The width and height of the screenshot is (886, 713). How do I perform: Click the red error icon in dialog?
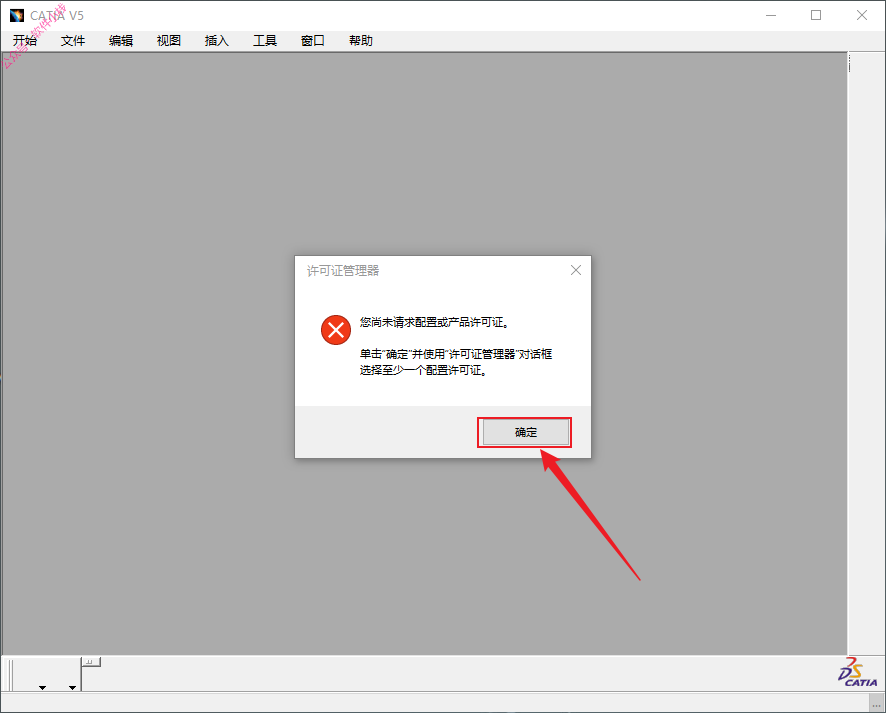click(x=336, y=330)
